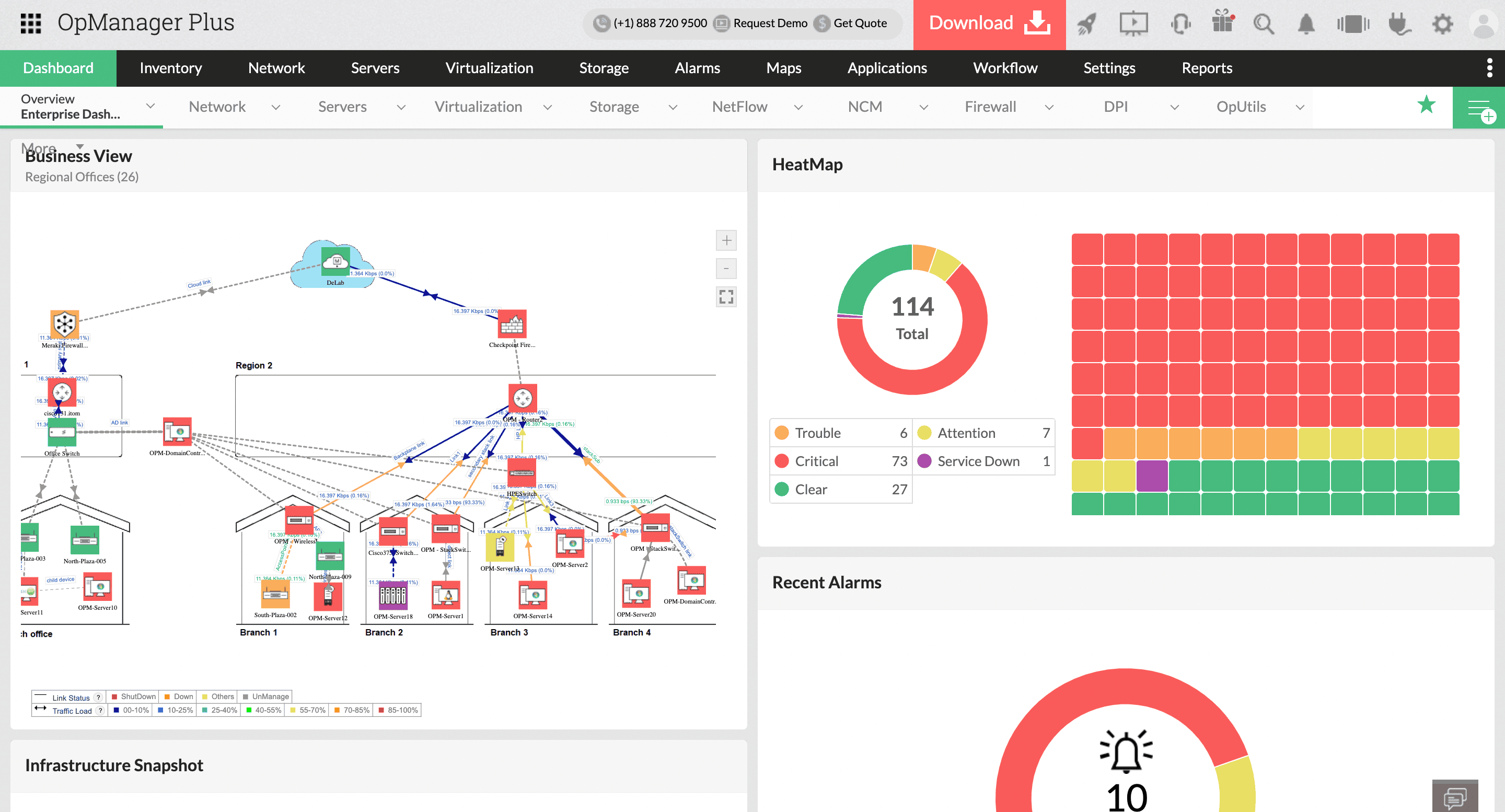The width and height of the screenshot is (1505, 812).
Task: Click the headset support icon
Action: coord(1180,24)
